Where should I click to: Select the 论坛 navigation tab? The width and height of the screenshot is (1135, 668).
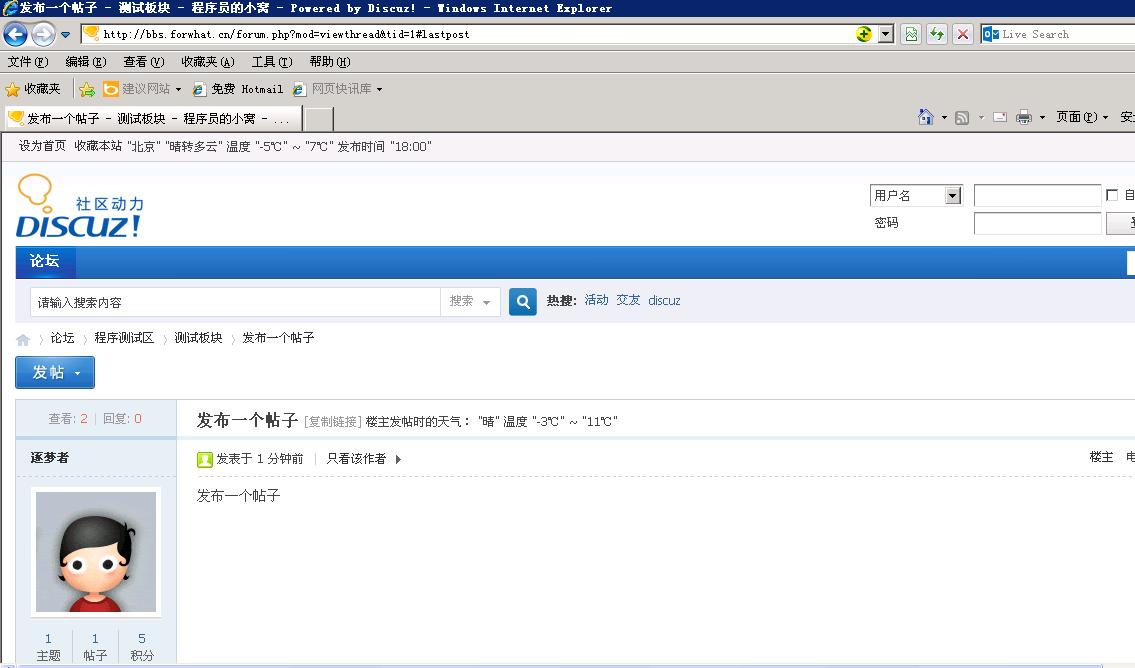point(45,261)
